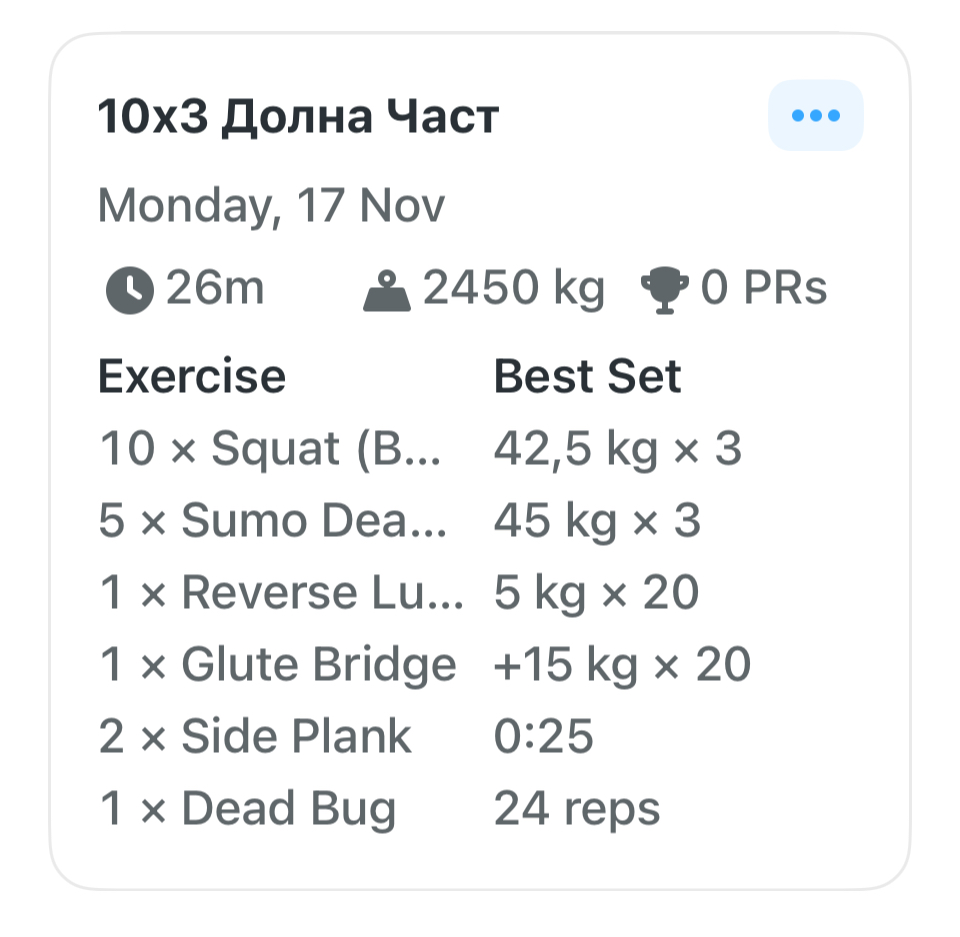Tap the 2450 kg total volume
Image resolution: width=960 pixels, height=937 pixels.
click(514, 289)
